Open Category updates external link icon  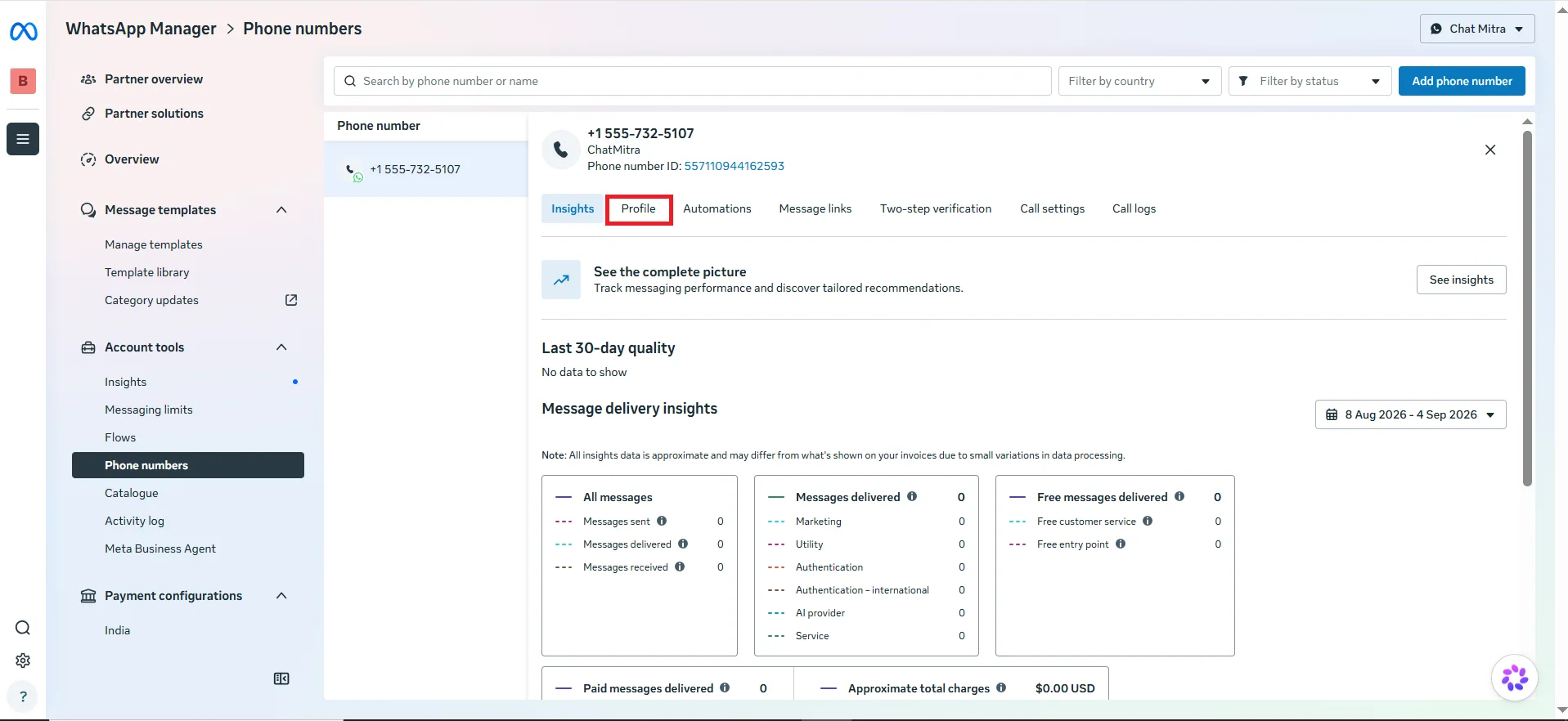pos(291,300)
